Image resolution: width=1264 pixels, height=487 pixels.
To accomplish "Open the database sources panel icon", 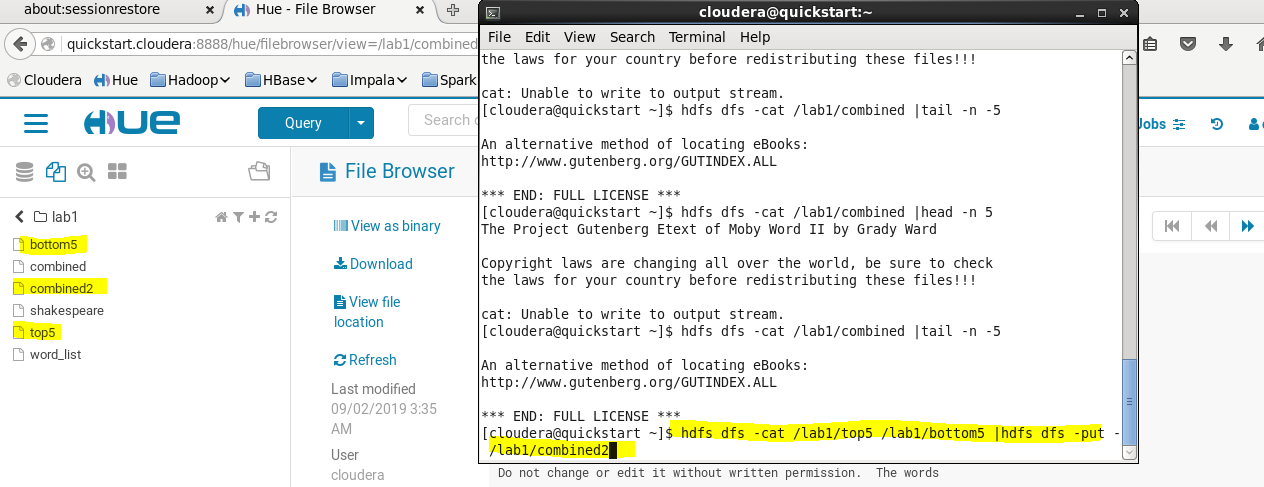I will [25, 172].
